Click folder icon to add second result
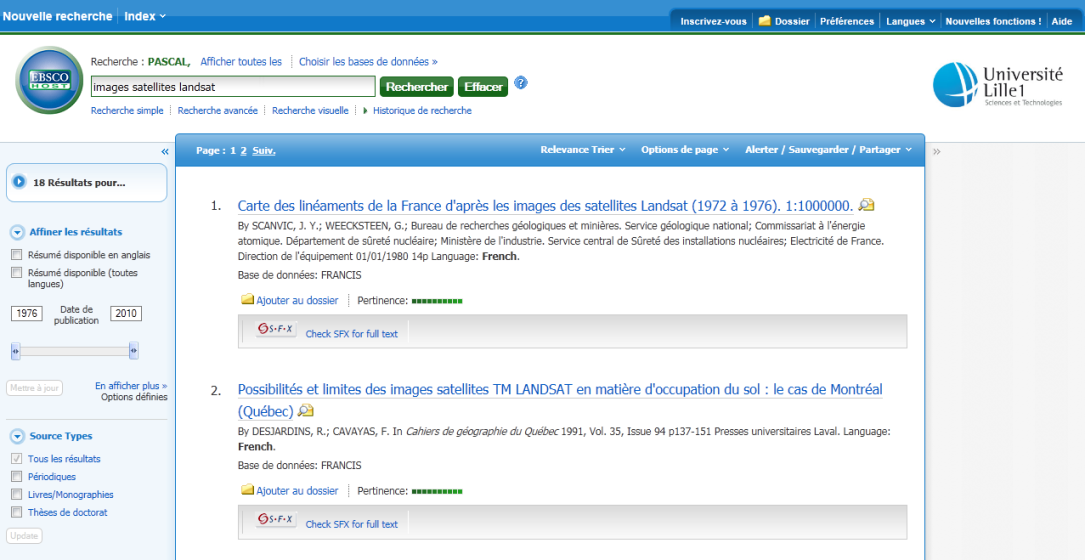 (247, 491)
